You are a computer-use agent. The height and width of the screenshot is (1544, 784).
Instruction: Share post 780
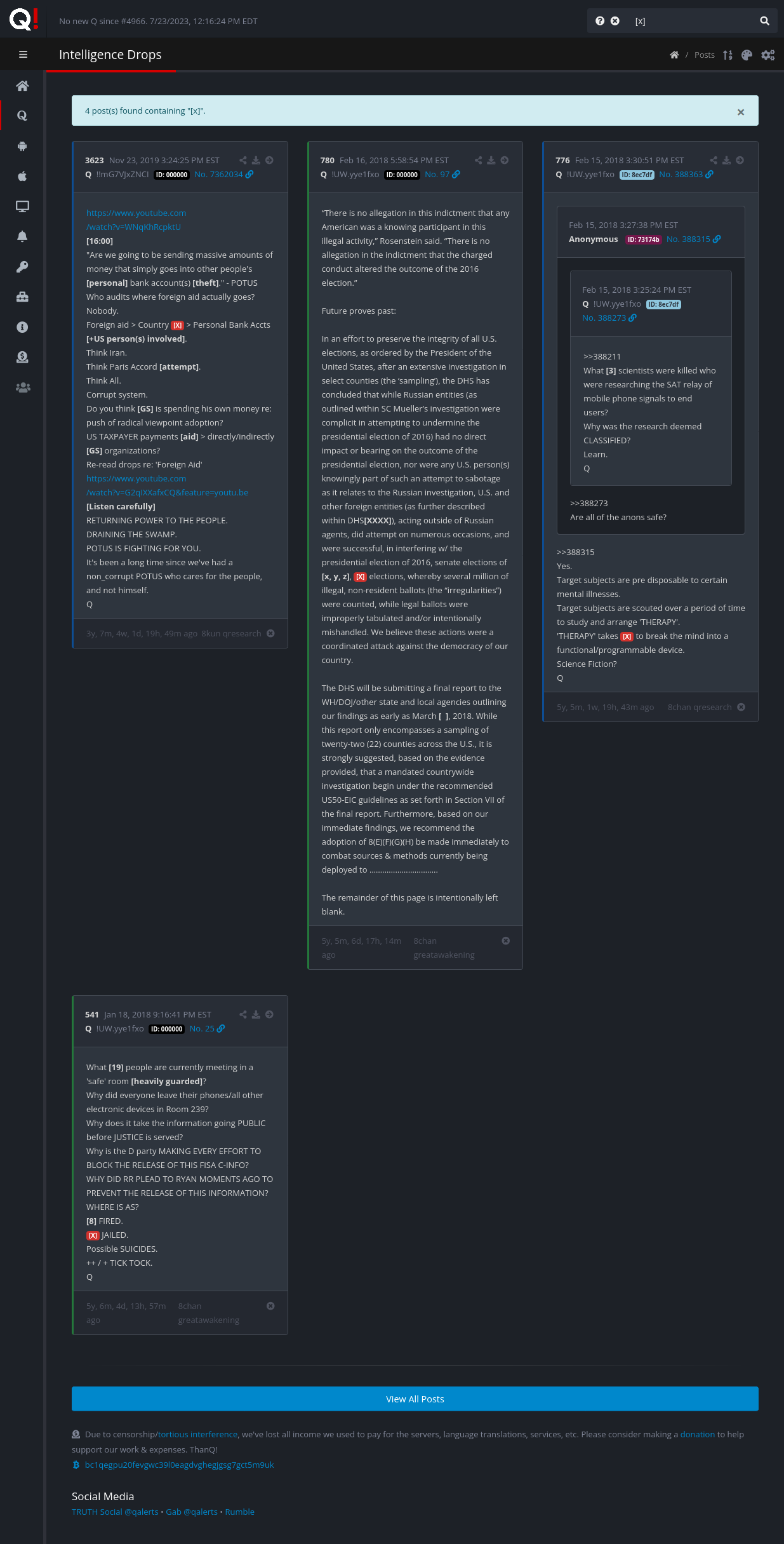pyautogui.click(x=479, y=161)
